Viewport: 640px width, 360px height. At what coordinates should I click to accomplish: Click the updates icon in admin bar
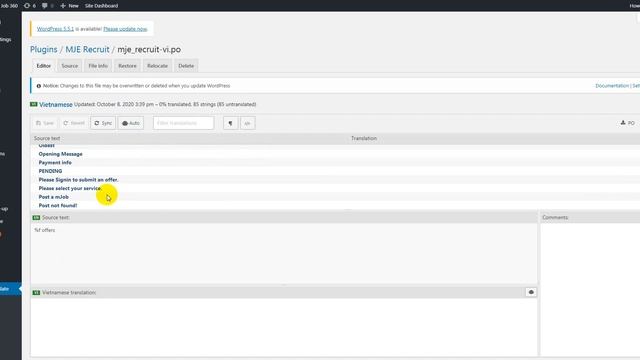pyautogui.click(x=29, y=6)
